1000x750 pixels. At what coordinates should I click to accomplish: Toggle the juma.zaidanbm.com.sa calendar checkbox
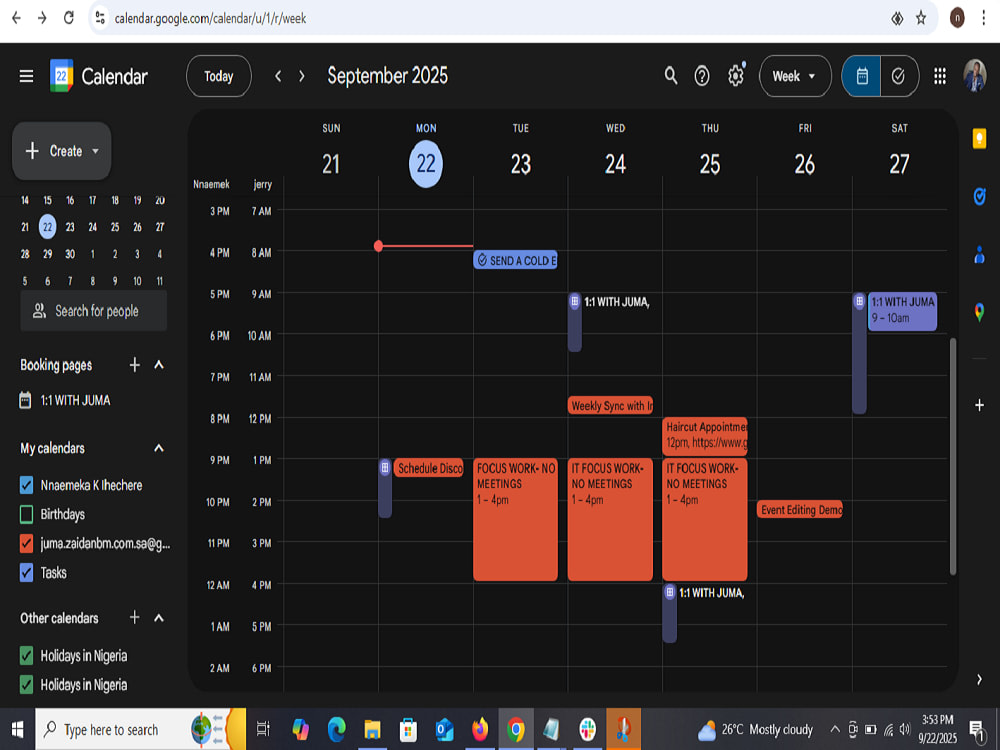26,543
